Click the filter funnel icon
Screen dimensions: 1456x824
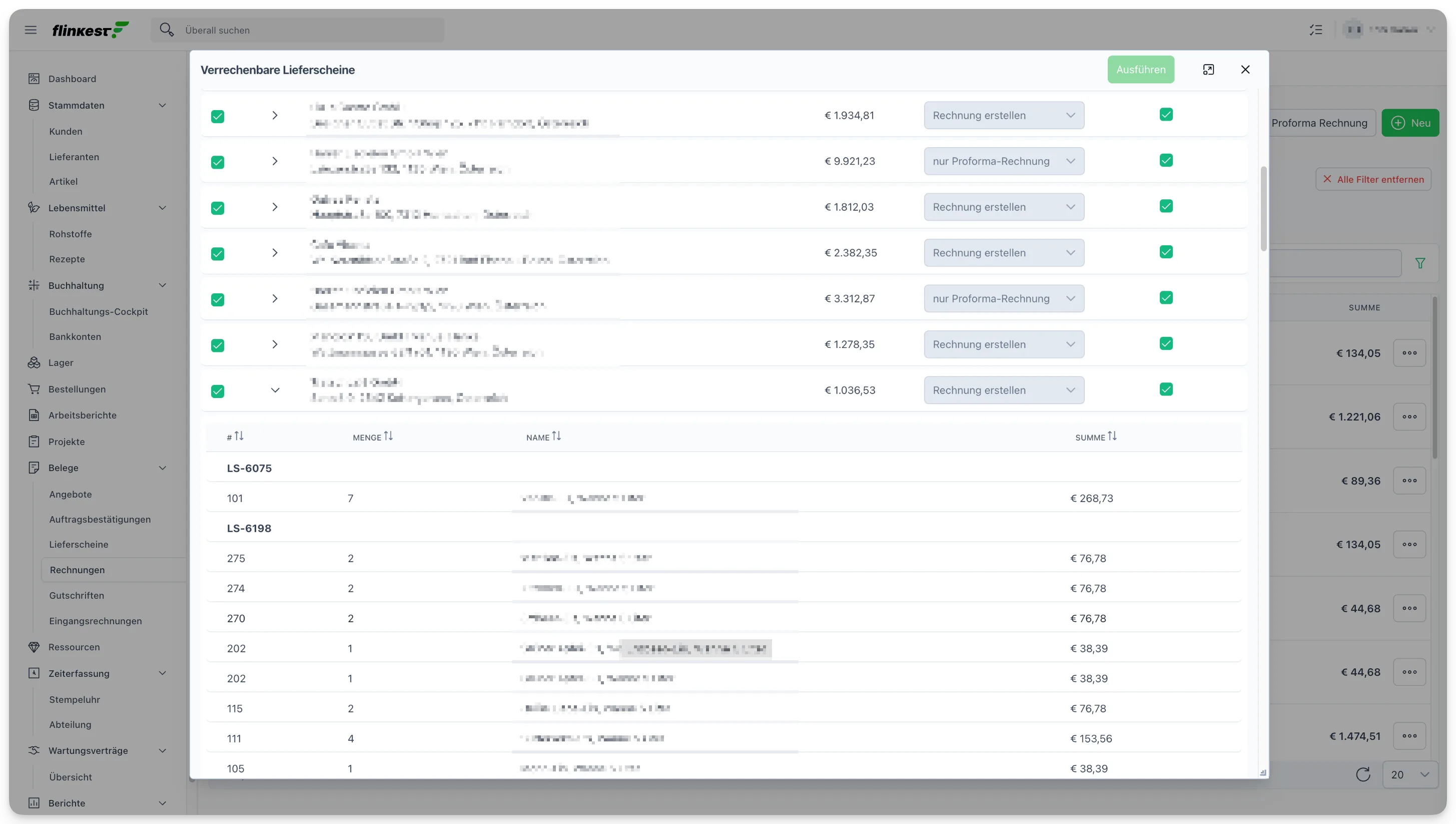pos(1420,263)
